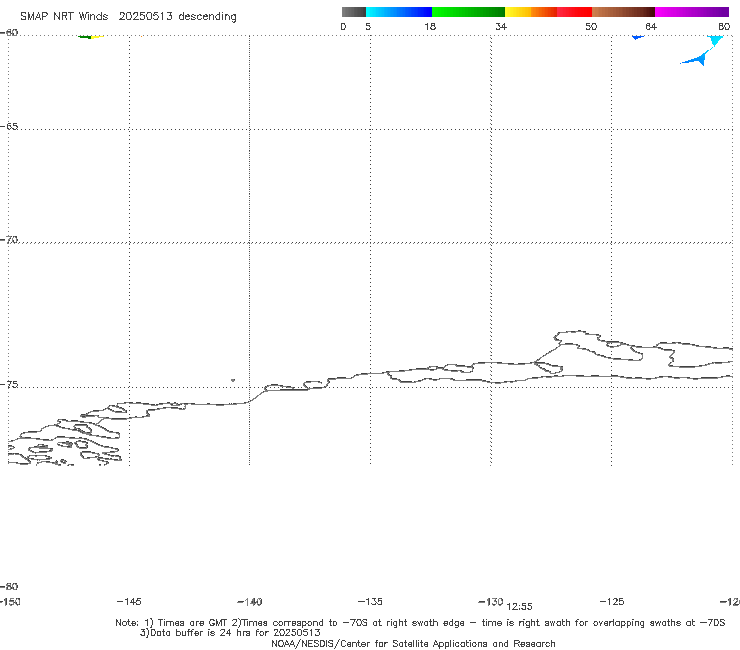Click the color scale label '50'
Viewport: 740px width, 650px height.
pyautogui.click(x=591, y=26)
